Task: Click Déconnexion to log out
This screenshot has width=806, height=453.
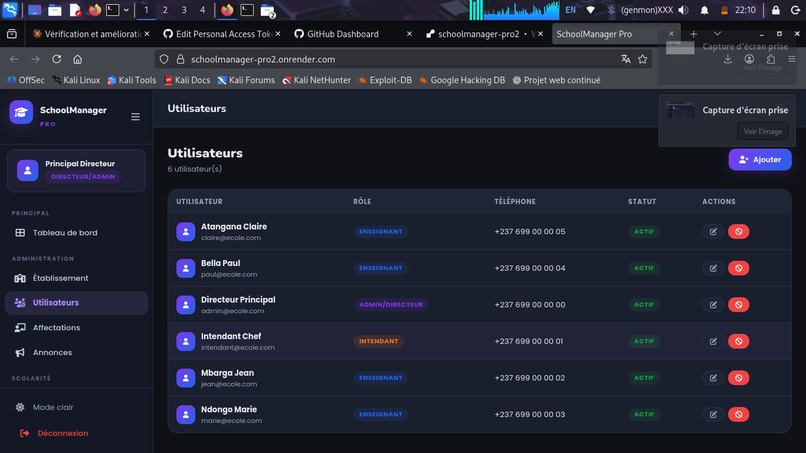Action: tap(76, 433)
